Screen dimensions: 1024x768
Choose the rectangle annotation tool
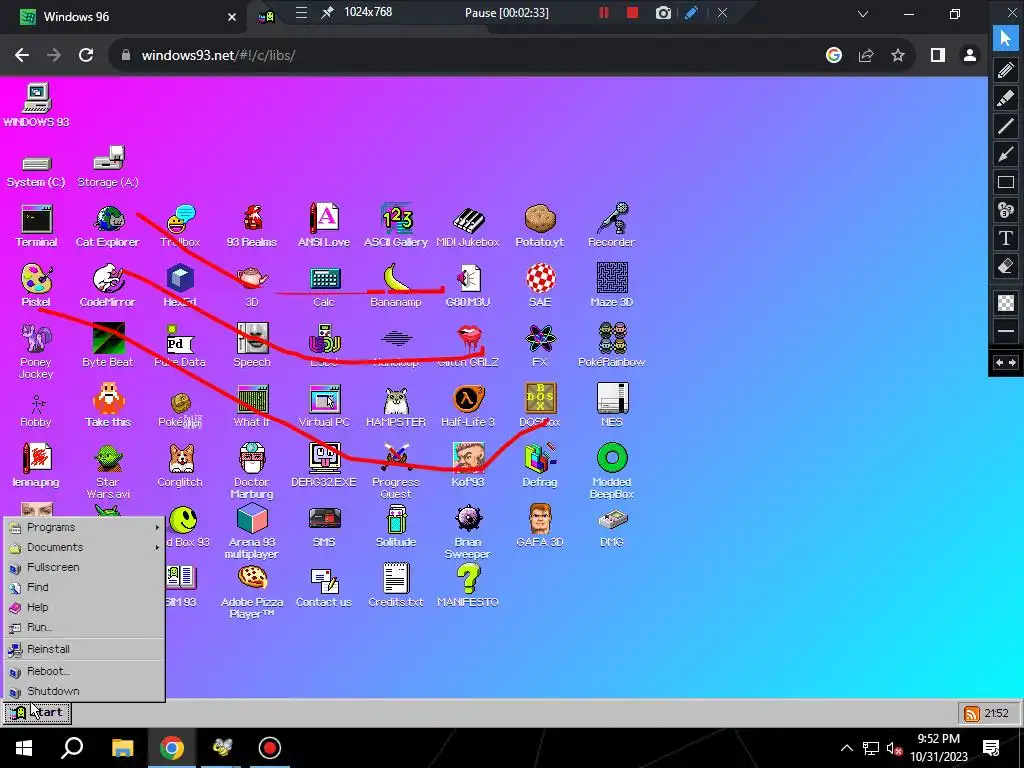click(1006, 182)
